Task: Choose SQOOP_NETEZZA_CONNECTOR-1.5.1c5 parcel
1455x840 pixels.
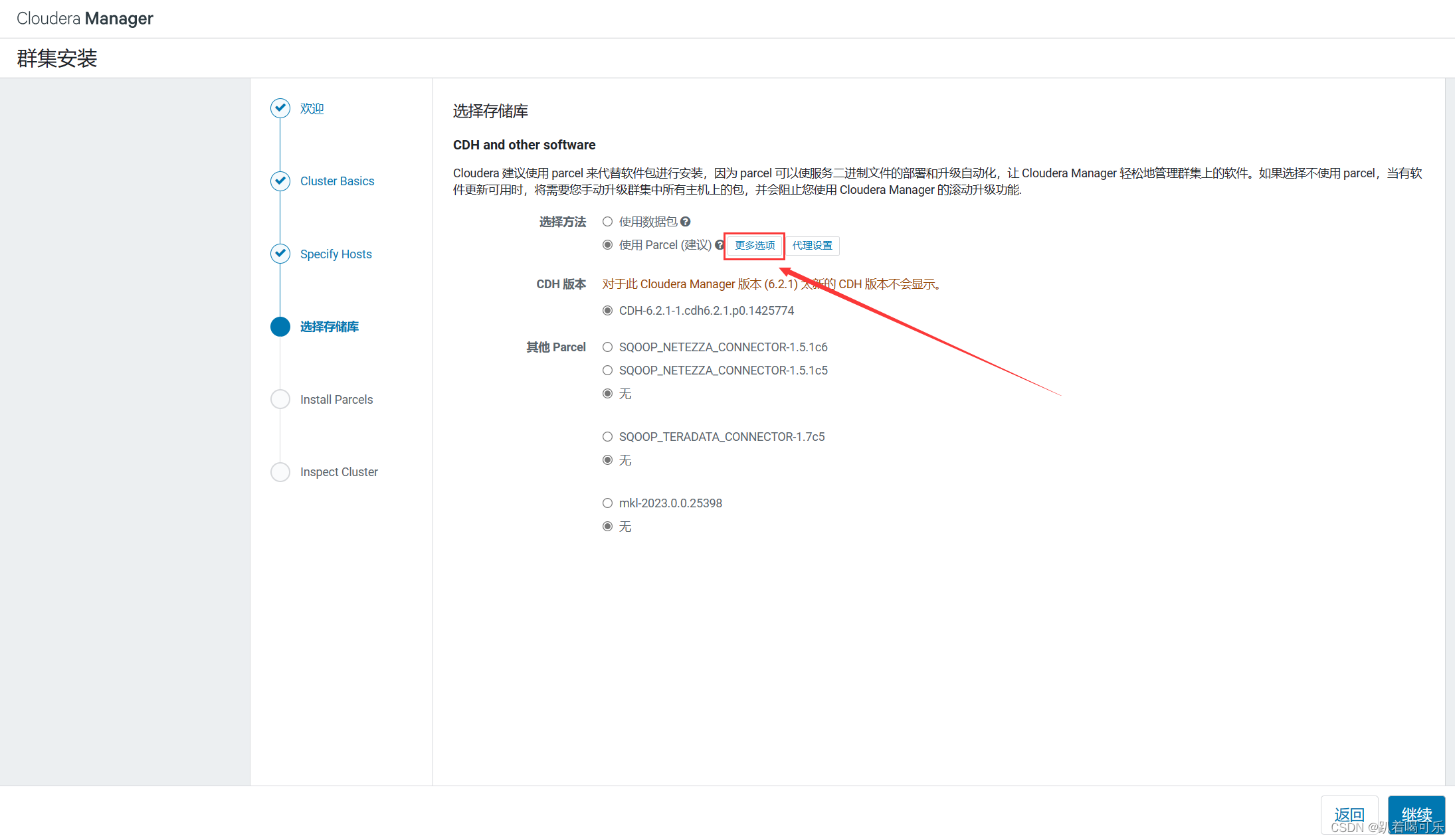Action: pyautogui.click(x=607, y=371)
